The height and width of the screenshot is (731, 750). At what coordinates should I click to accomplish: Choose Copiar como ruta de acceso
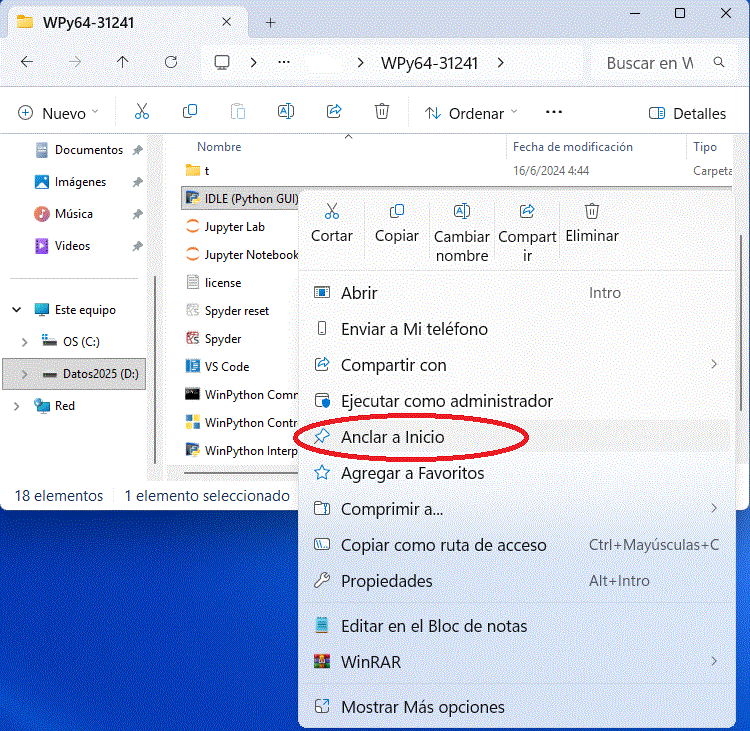516,545
